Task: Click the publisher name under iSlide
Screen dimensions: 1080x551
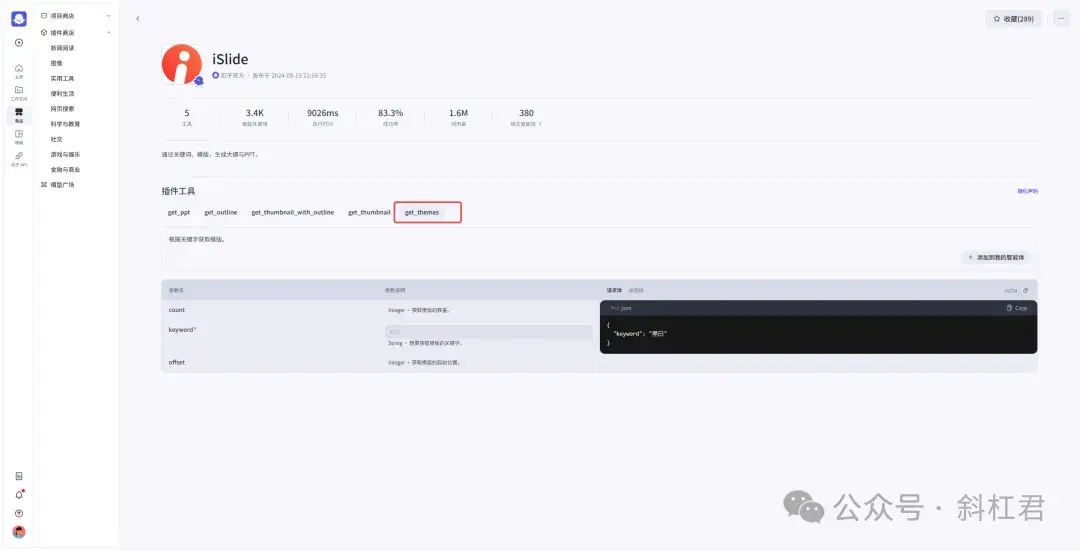Action: coord(231,76)
